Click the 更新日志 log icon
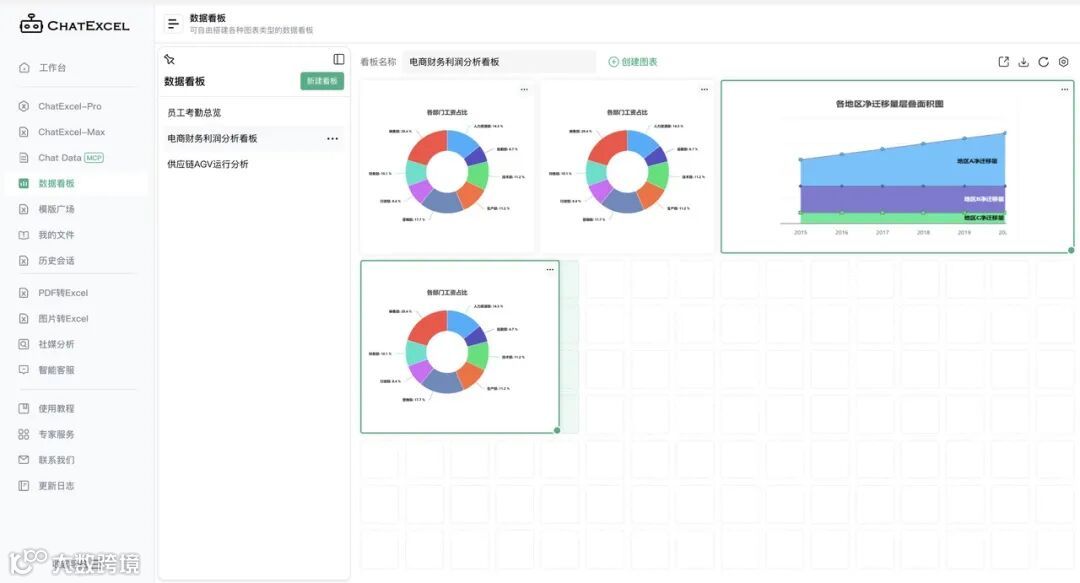 pyautogui.click(x=24, y=486)
